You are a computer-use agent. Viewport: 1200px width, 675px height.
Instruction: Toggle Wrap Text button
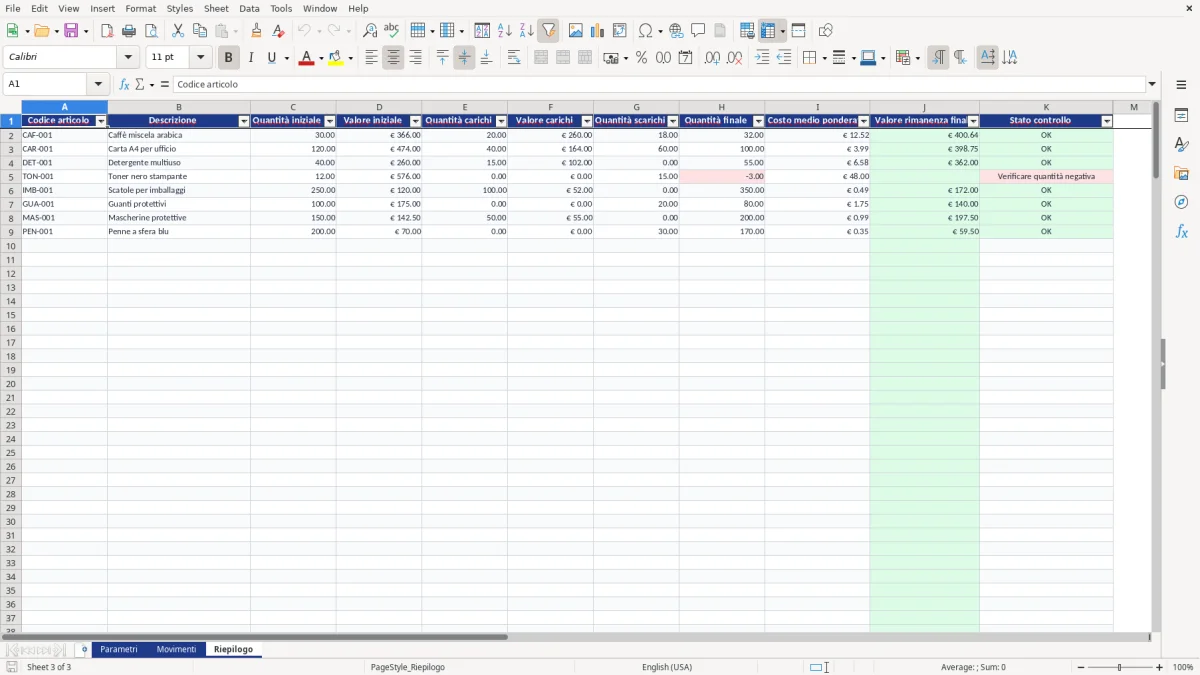pos(514,58)
